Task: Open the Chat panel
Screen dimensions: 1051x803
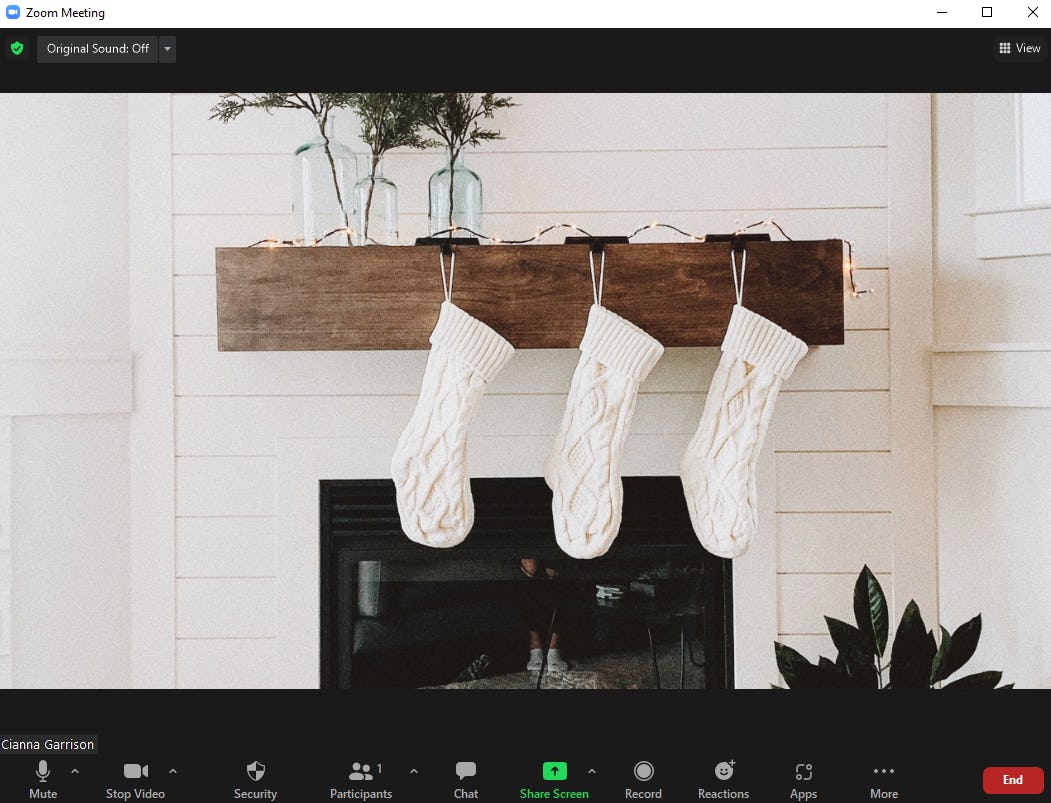Action: point(465,778)
